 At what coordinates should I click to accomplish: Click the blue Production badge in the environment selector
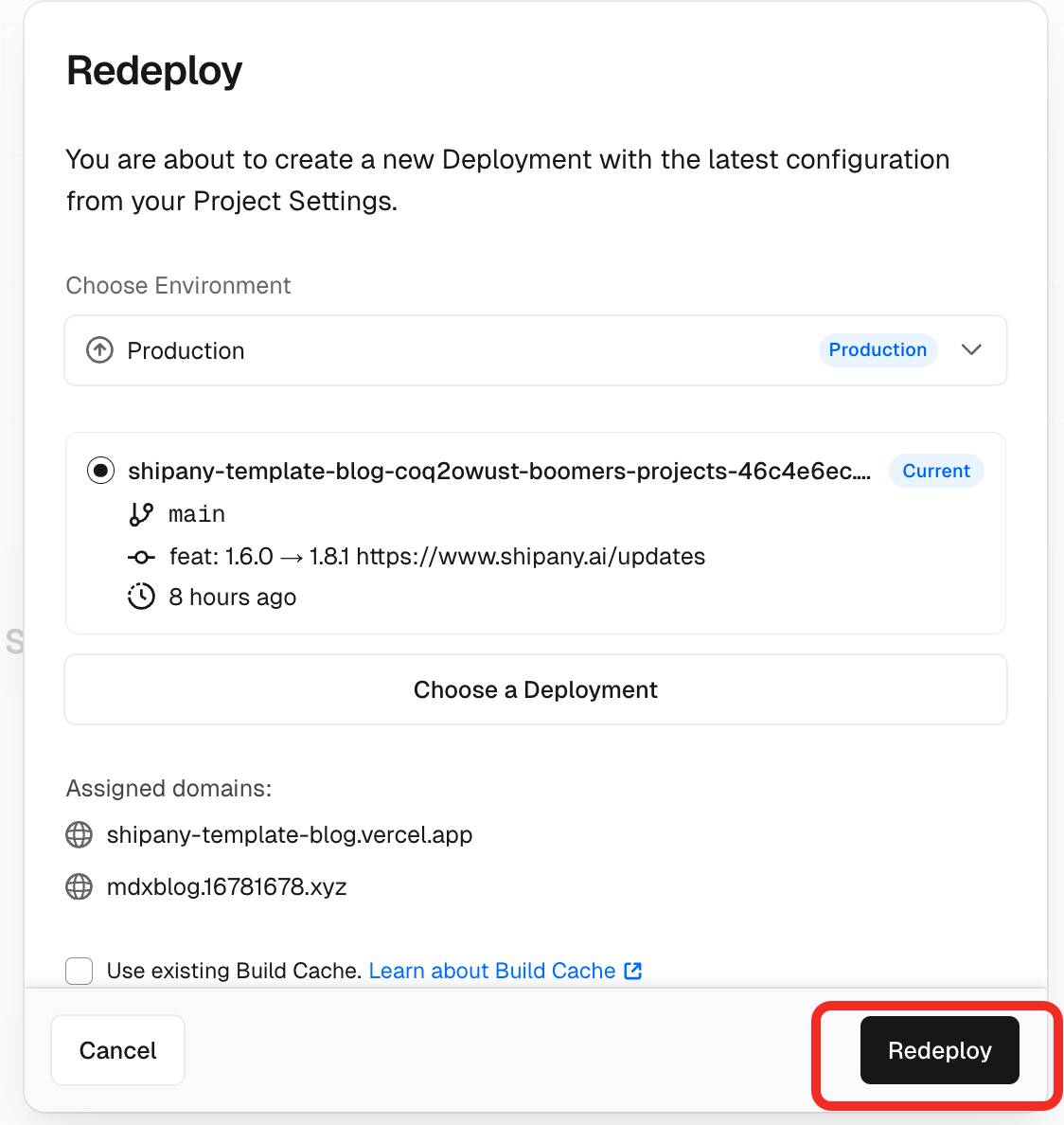pos(878,349)
